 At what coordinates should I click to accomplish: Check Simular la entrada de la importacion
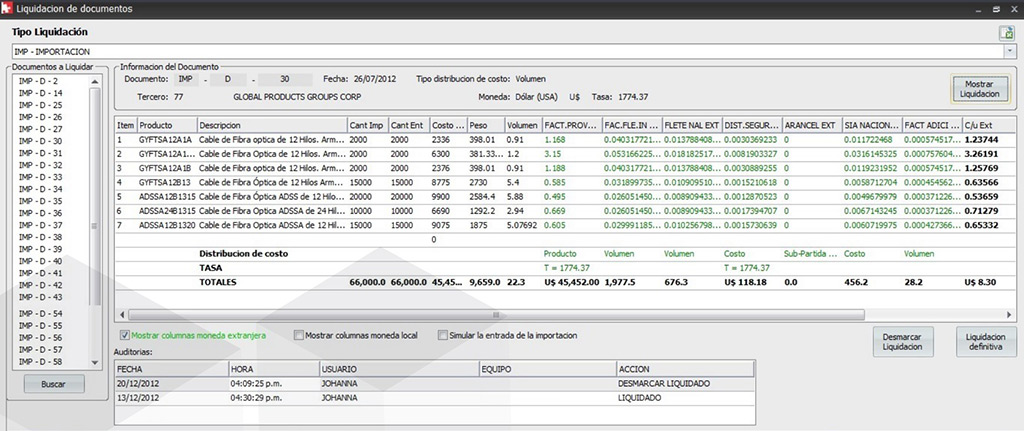pyautogui.click(x=443, y=336)
